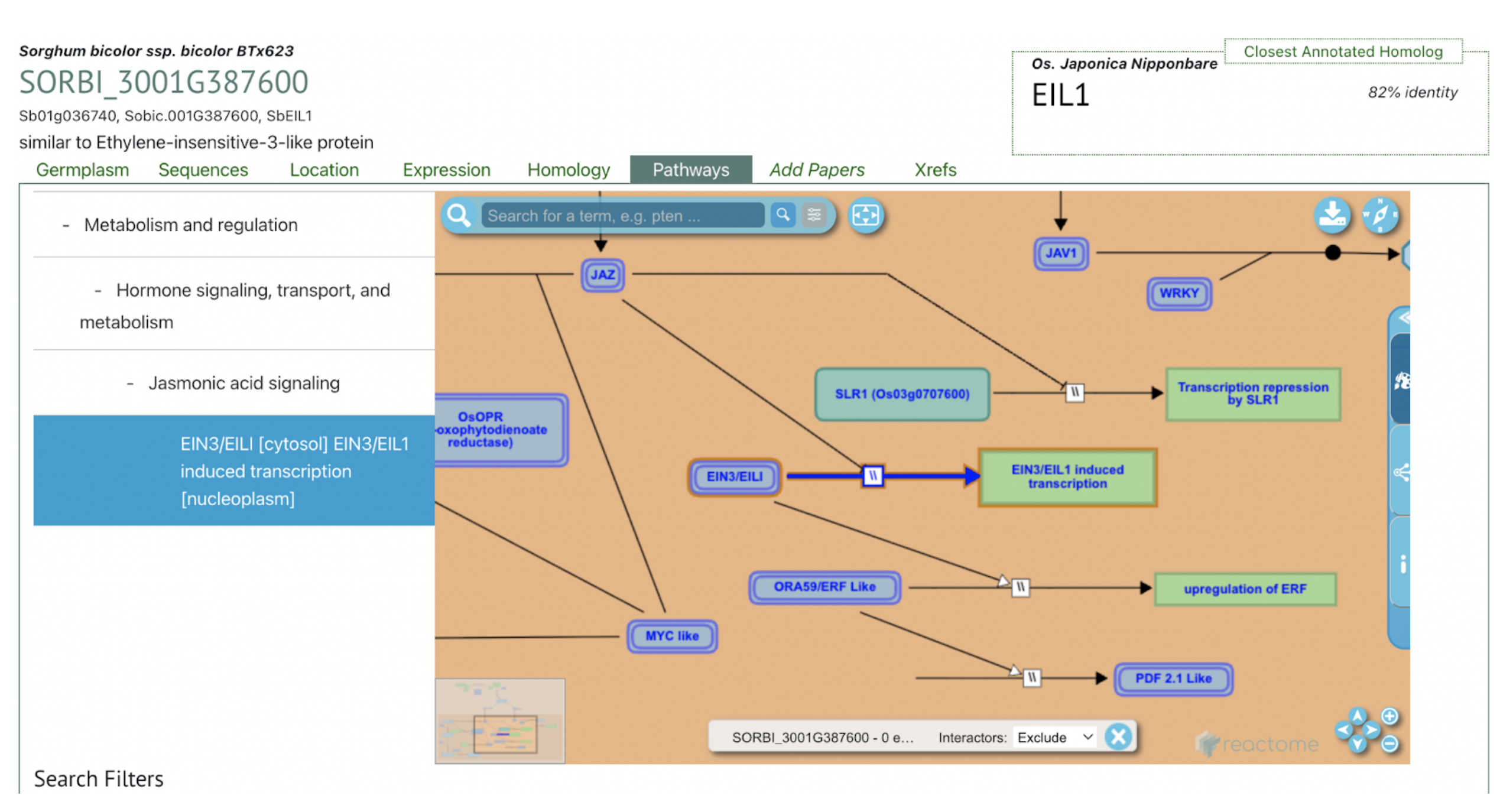Switch to the Homology tab
Image resolution: width=1500 pixels, height=812 pixels.
click(568, 170)
